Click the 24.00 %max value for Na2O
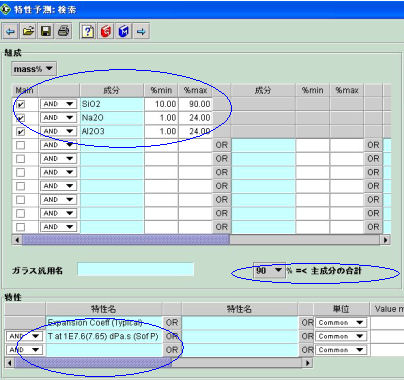Viewport: 404px width, 380px height. pyautogui.click(x=195, y=118)
